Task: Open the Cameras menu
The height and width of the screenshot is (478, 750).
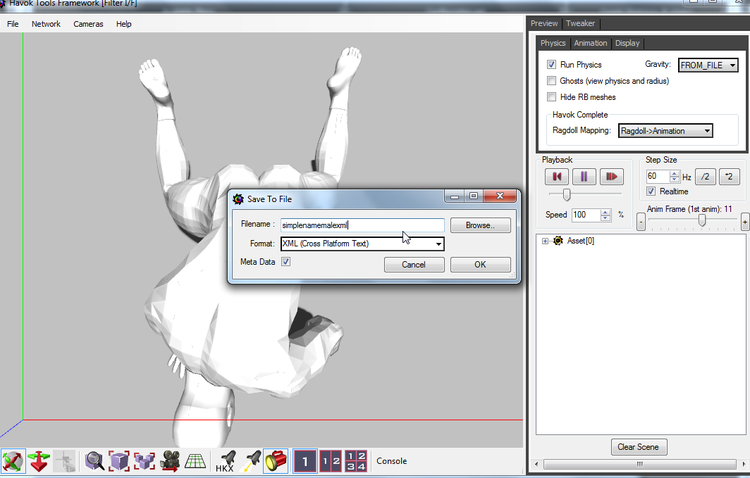Action: pyautogui.click(x=88, y=24)
